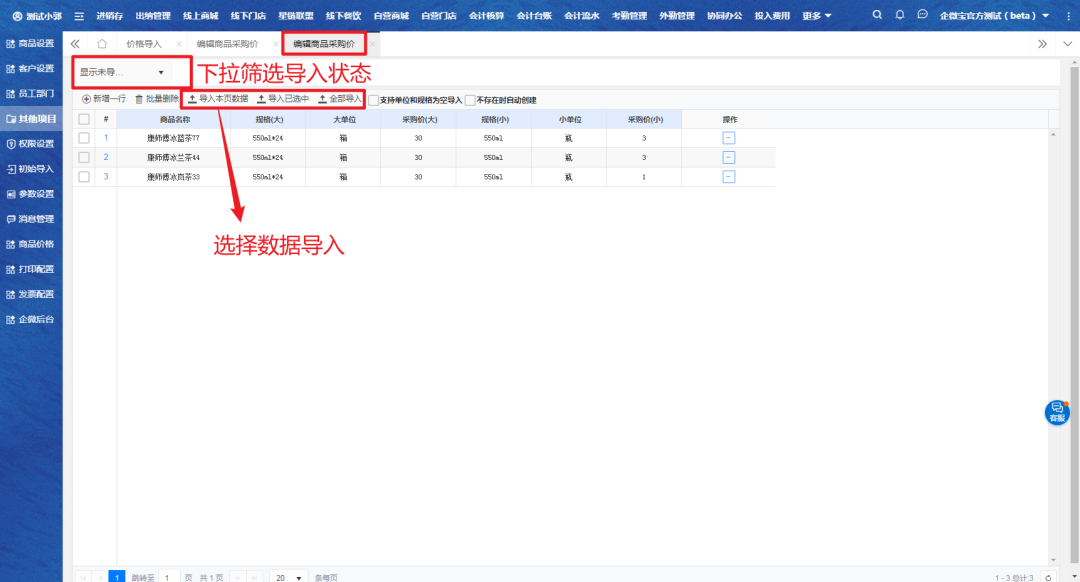Click minus icon for 康师傅冰红茶33 row

728,177
